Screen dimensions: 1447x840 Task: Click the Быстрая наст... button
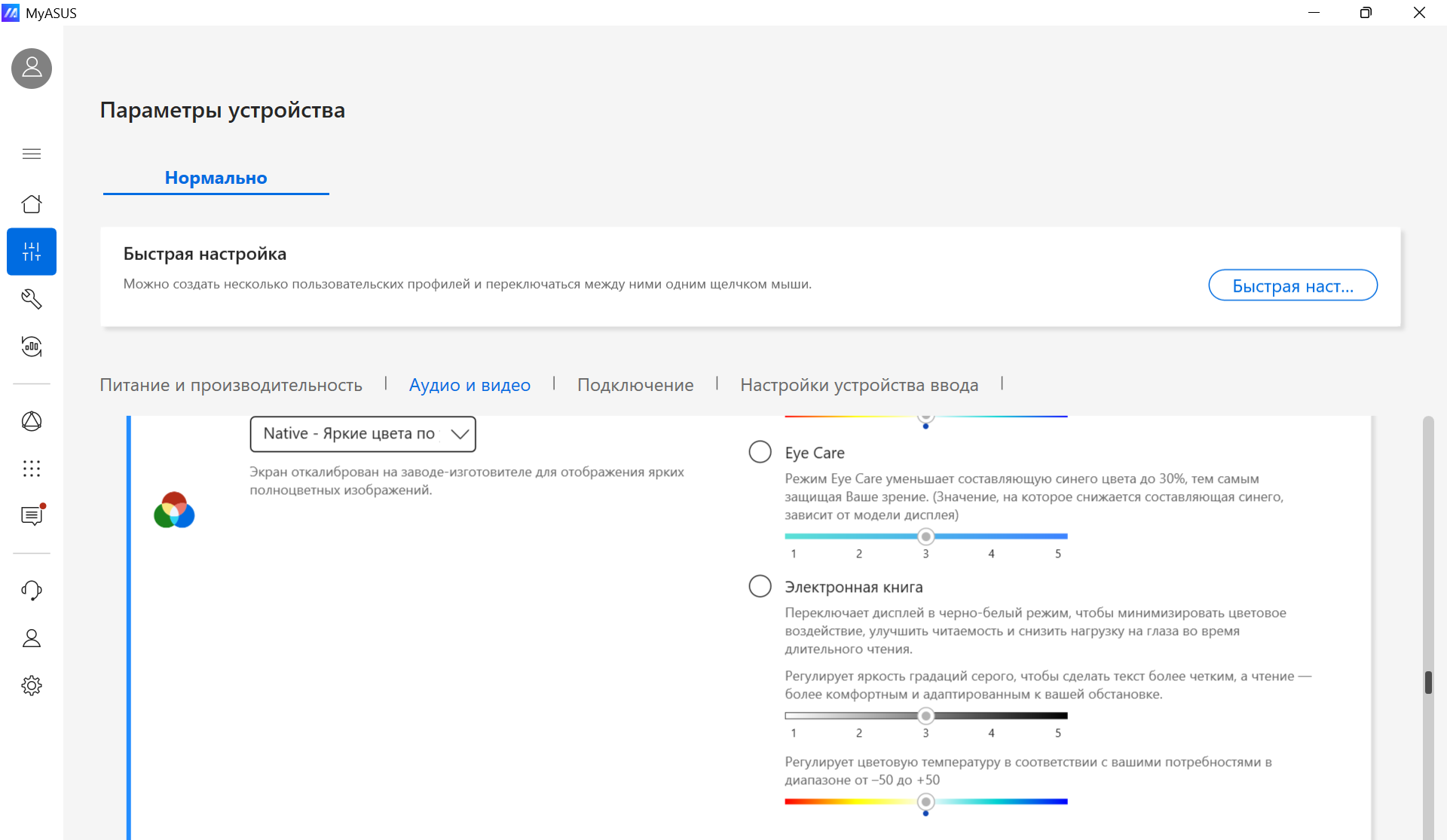(1293, 286)
